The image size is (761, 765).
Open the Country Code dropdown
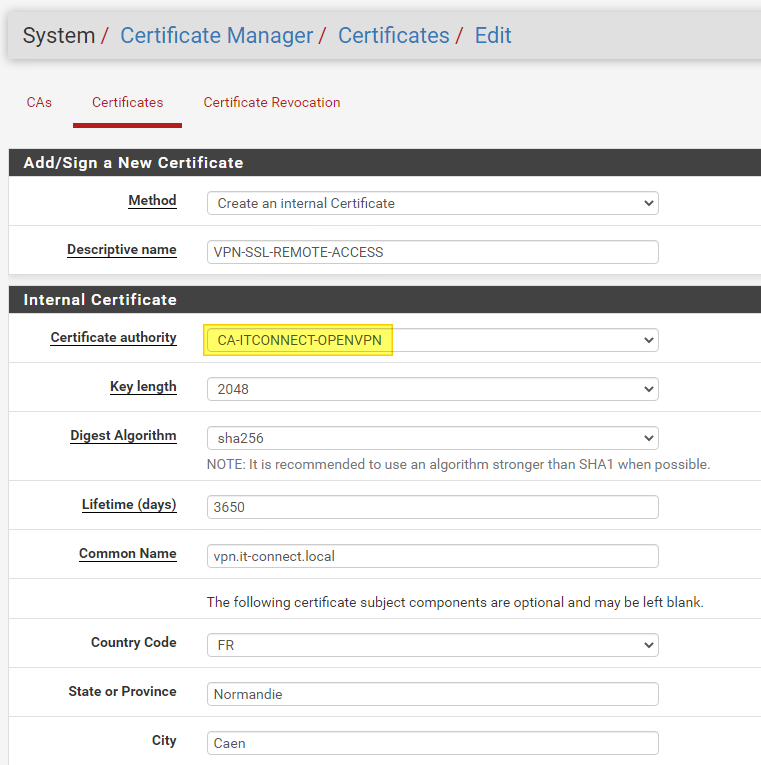(432, 645)
